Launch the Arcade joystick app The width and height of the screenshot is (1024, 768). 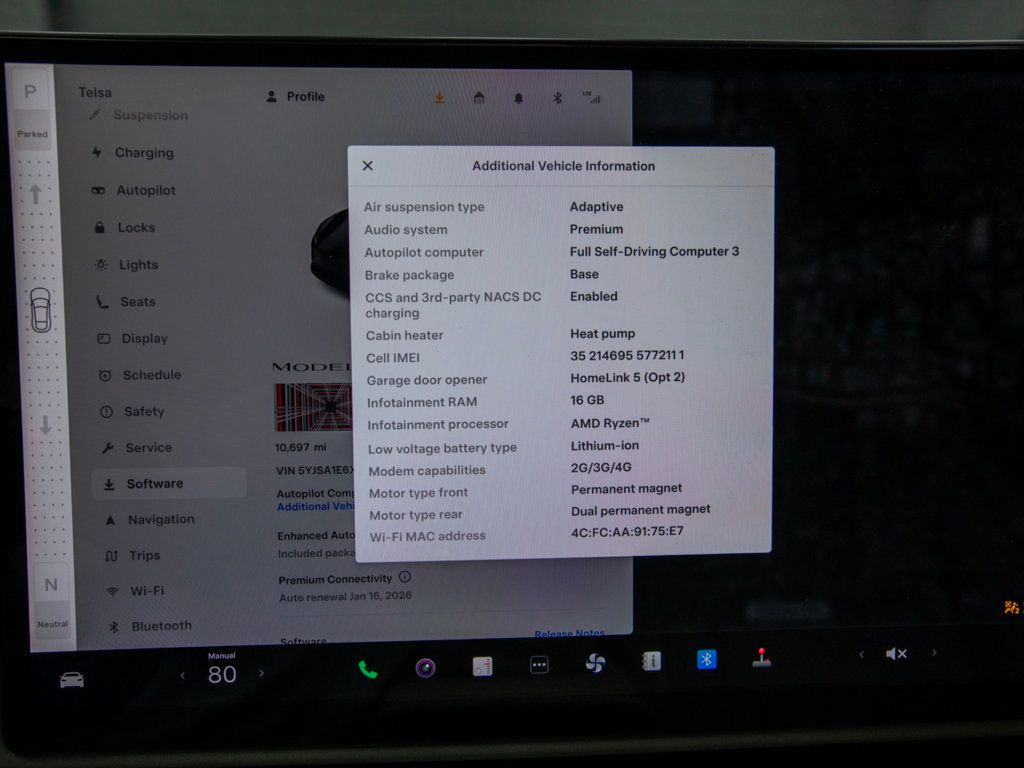pos(762,658)
